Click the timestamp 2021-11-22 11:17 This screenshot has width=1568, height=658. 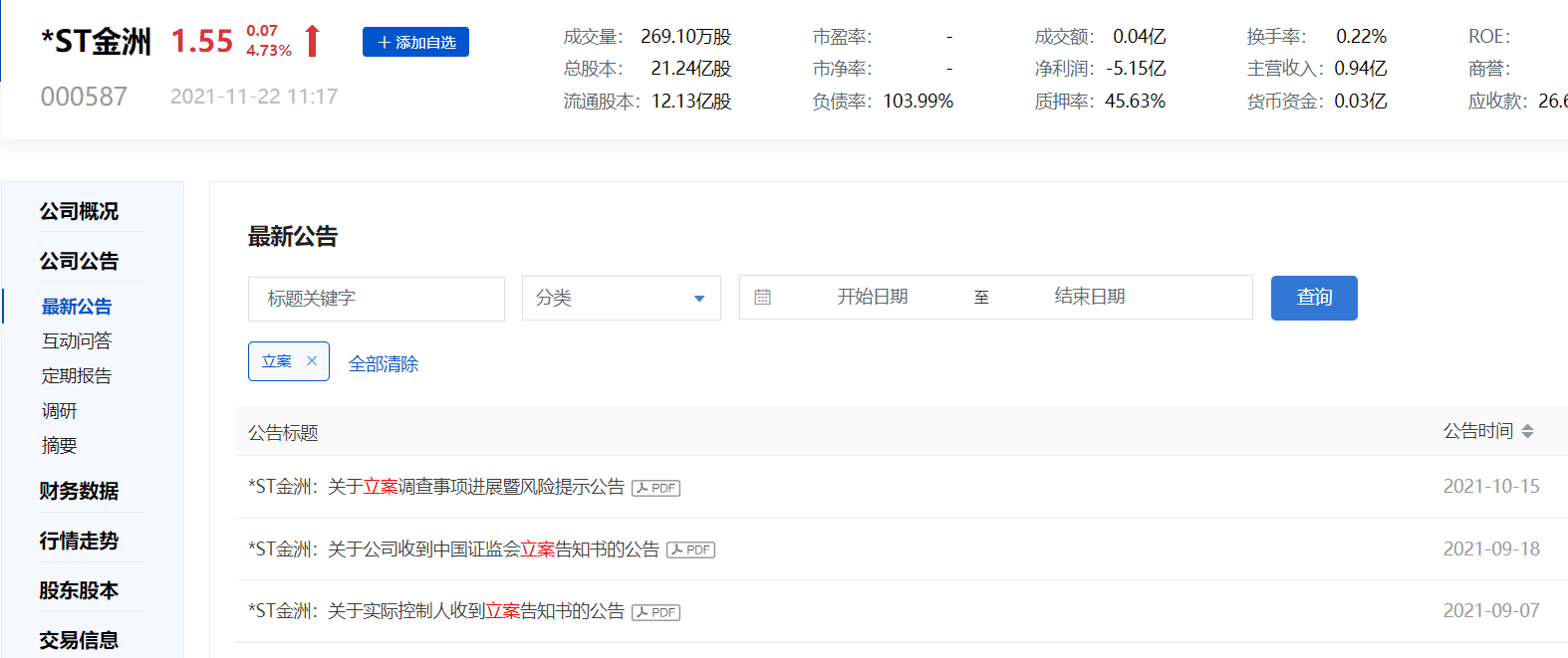[x=254, y=97]
